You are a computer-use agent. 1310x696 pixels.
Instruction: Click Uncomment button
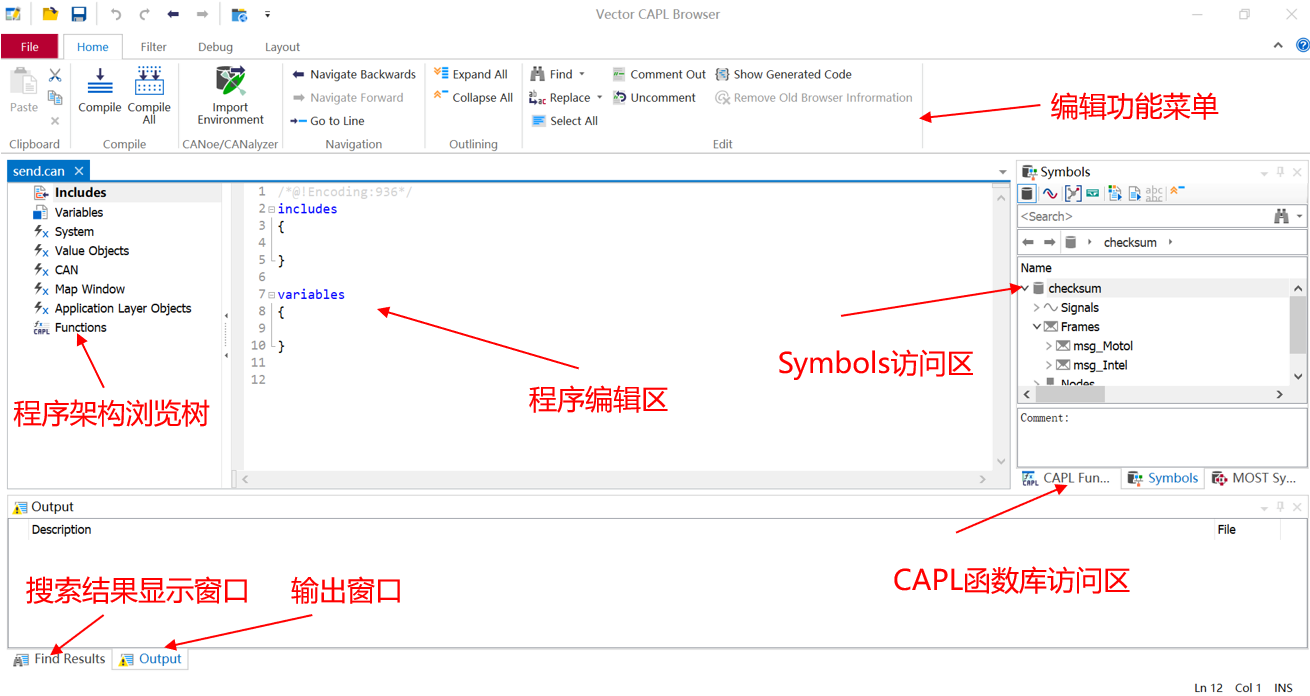pyautogui.click(x=654, y=98)
